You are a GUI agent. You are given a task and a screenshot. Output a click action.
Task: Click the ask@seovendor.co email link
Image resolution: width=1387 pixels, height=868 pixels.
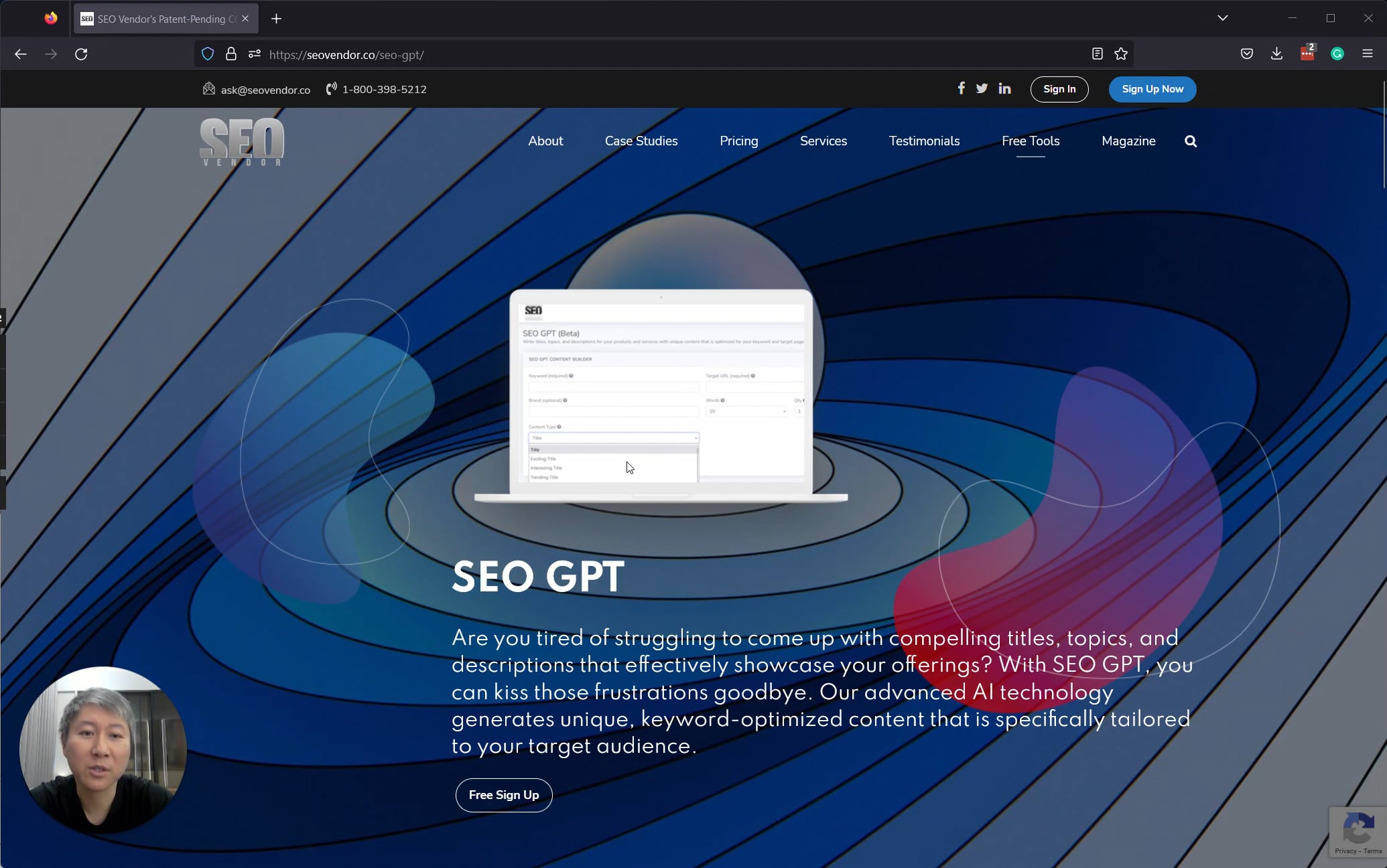pyautogui.click(x=265, y=90)
